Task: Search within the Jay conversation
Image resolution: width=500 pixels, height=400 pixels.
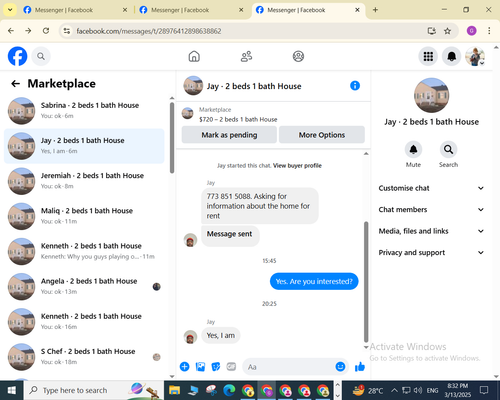Action: tap(448, 149)
